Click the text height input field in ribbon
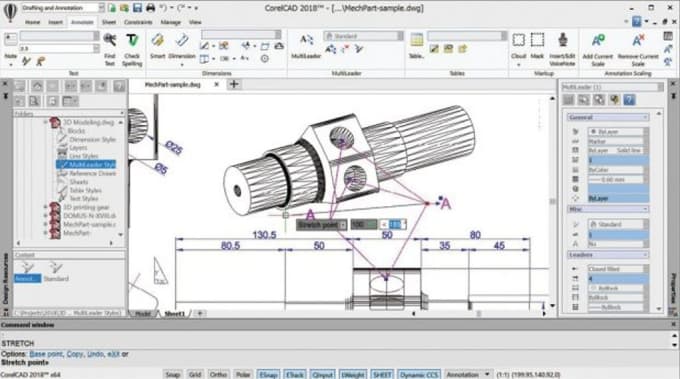This screenshot has height=379, width=680. (56, 49)
